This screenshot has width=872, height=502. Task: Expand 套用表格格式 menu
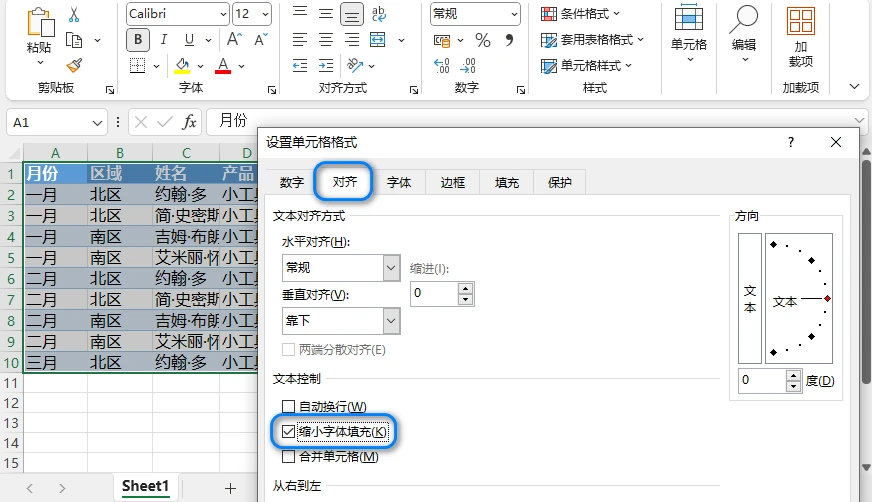[x=592, y=39]
